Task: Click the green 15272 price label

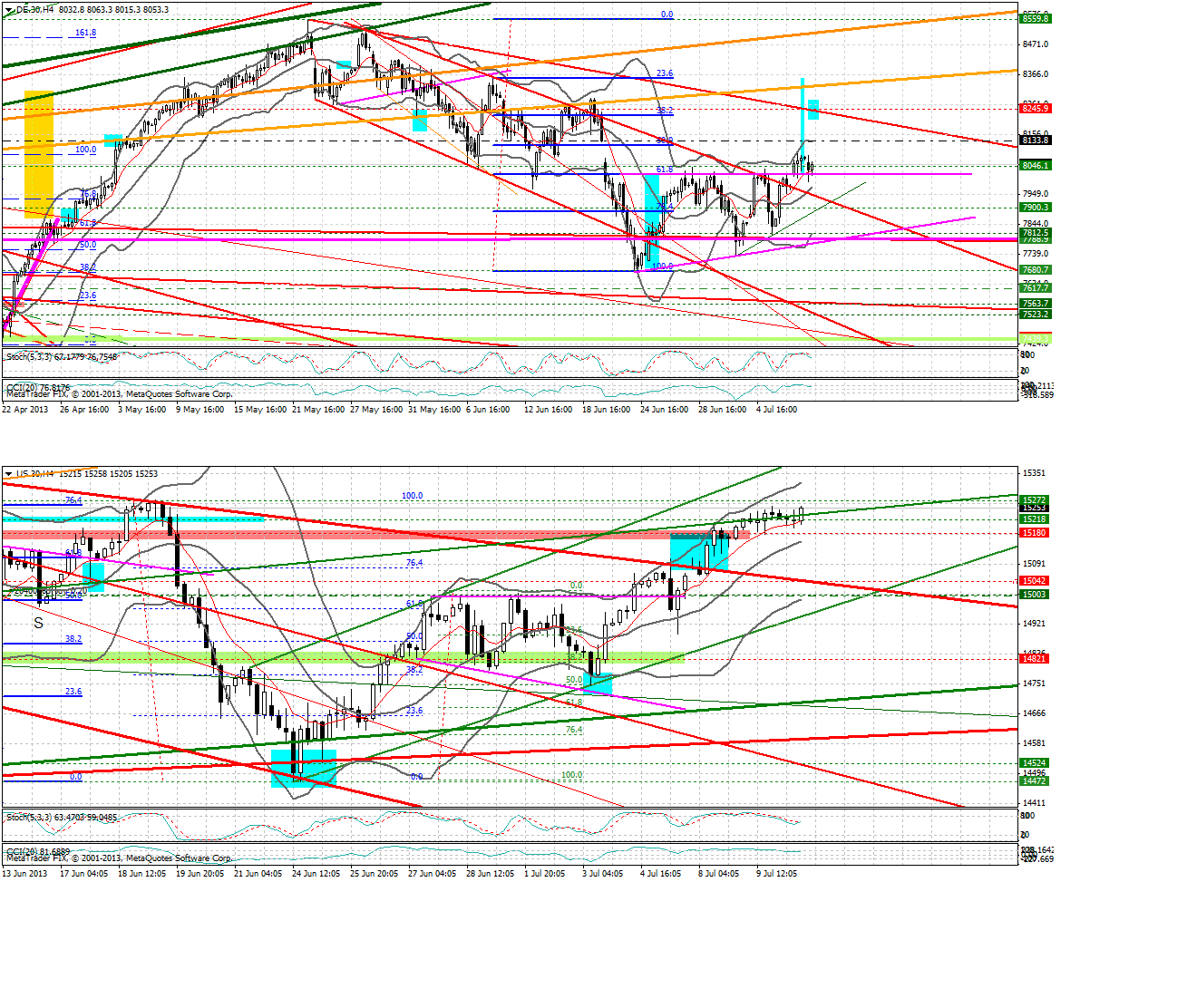Action: (x=1034, y=499)
